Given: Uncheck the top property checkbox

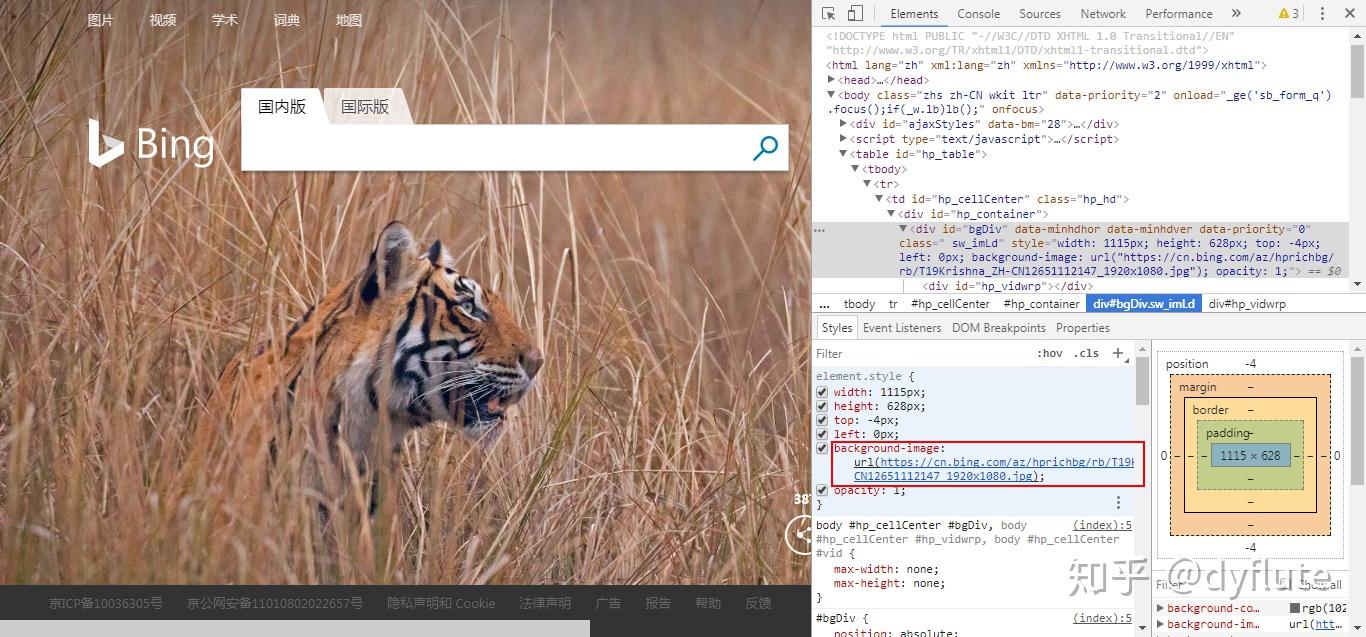Looking at the screenshot, I should [x=822, y=421].
